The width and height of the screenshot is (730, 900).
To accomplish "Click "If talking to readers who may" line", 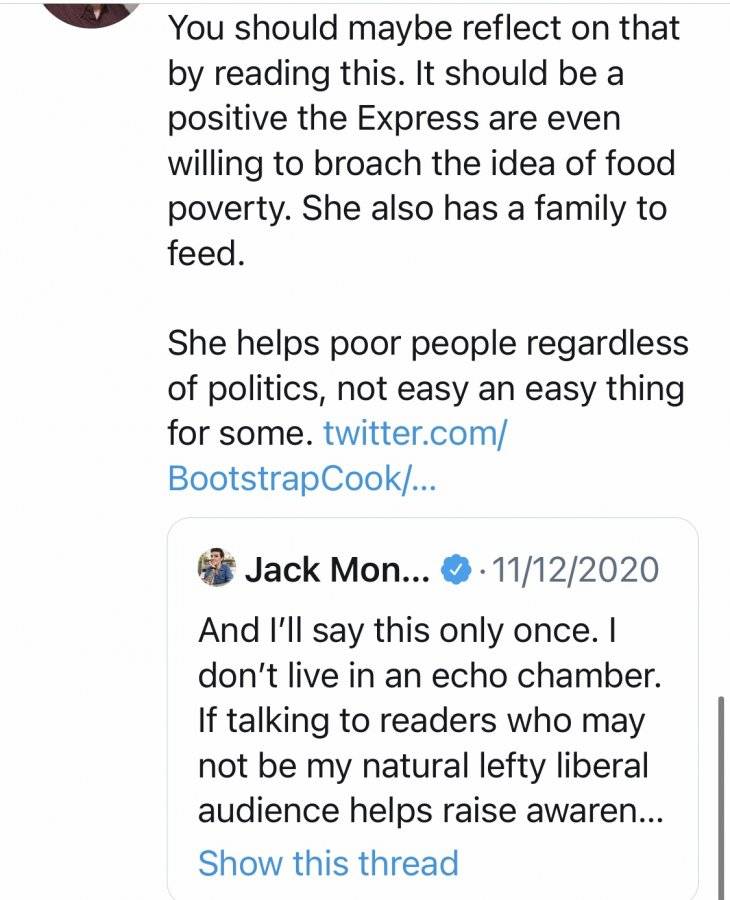I will tap(422, 721).
